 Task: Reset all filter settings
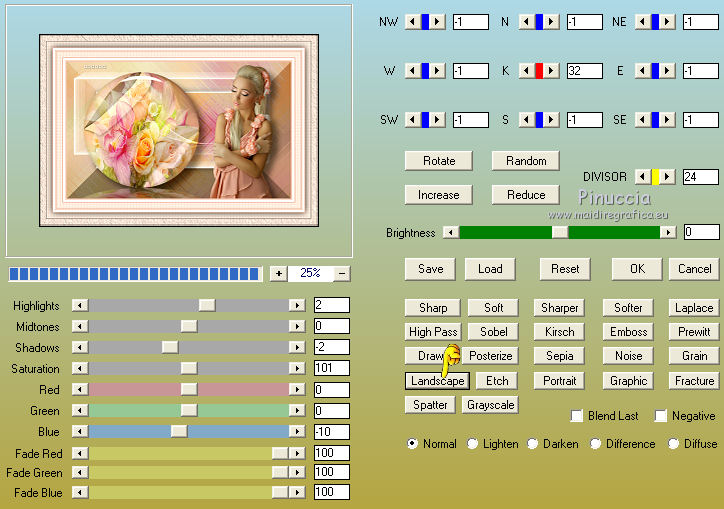(565, 269)
